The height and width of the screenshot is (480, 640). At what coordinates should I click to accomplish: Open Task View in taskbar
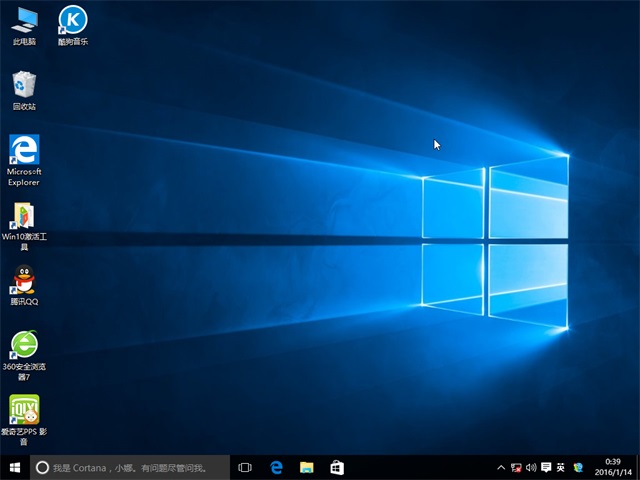(245, 467)
